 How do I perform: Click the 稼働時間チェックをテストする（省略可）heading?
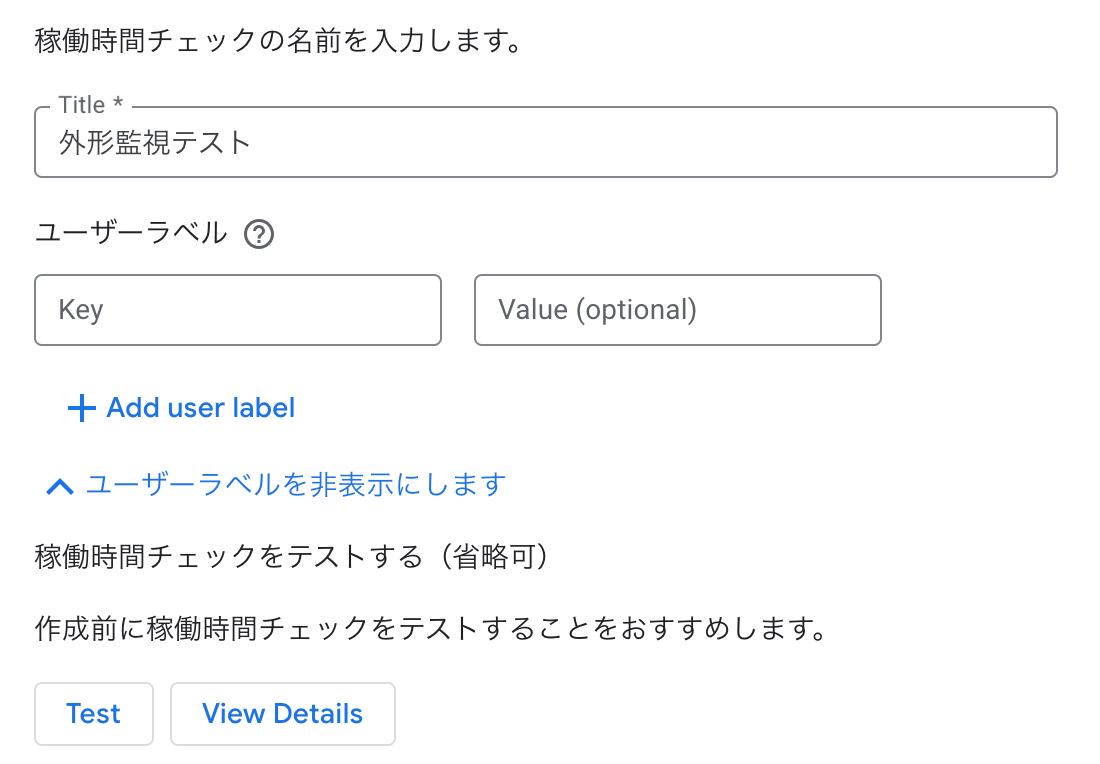click(x=292, y=556)
